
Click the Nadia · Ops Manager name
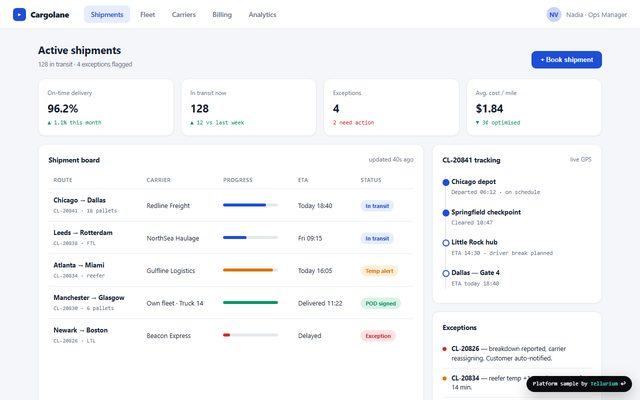[x=596, y=15]
